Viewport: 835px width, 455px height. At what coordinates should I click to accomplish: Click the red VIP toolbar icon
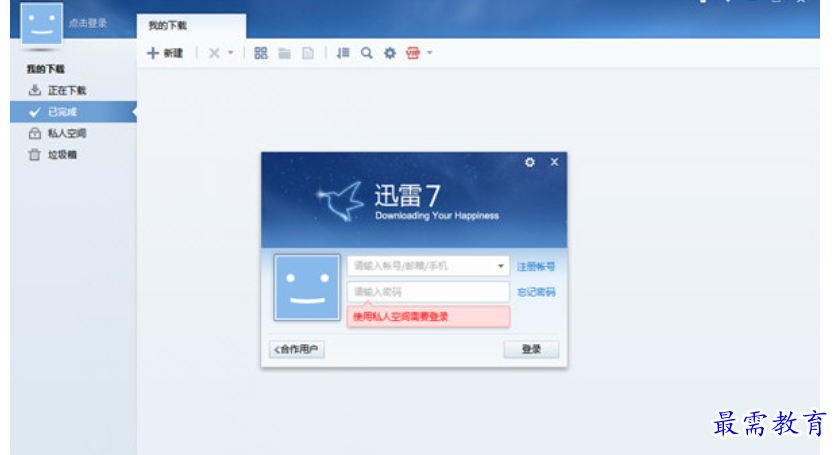413,53
